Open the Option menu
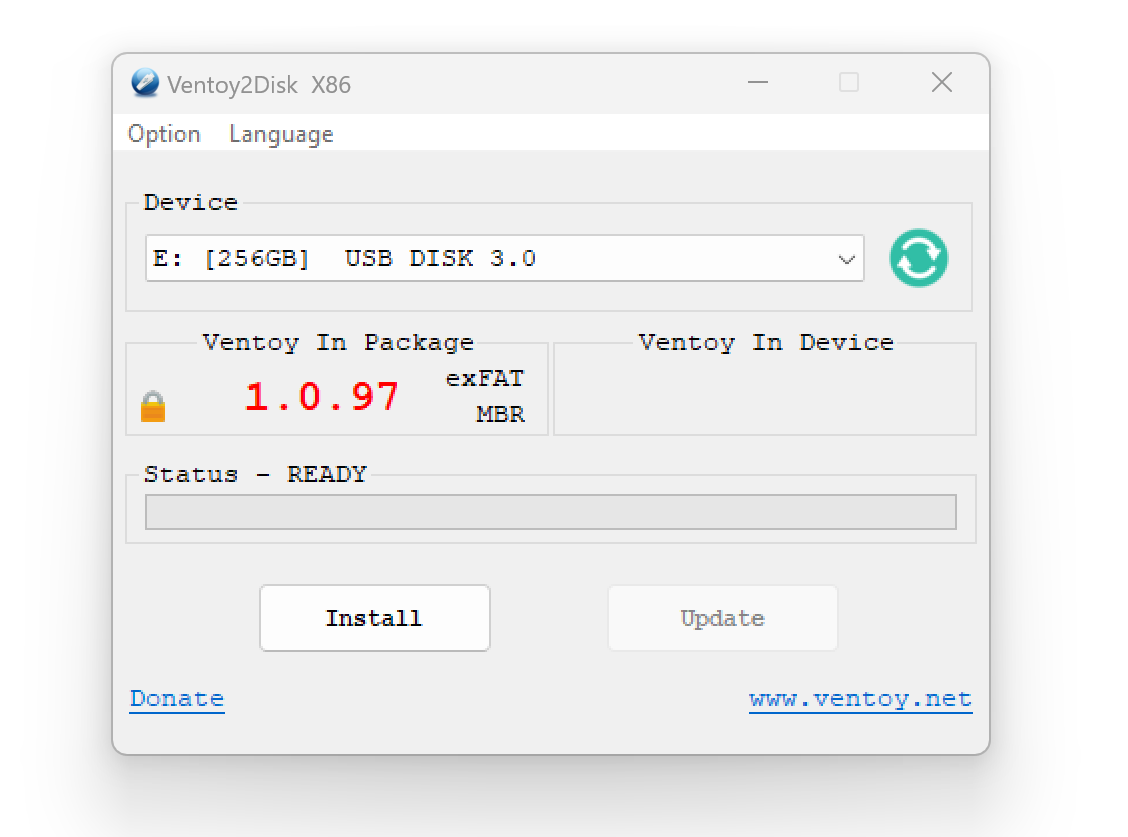The width and height of the screenshot is (1128, 837). point(164,133)
